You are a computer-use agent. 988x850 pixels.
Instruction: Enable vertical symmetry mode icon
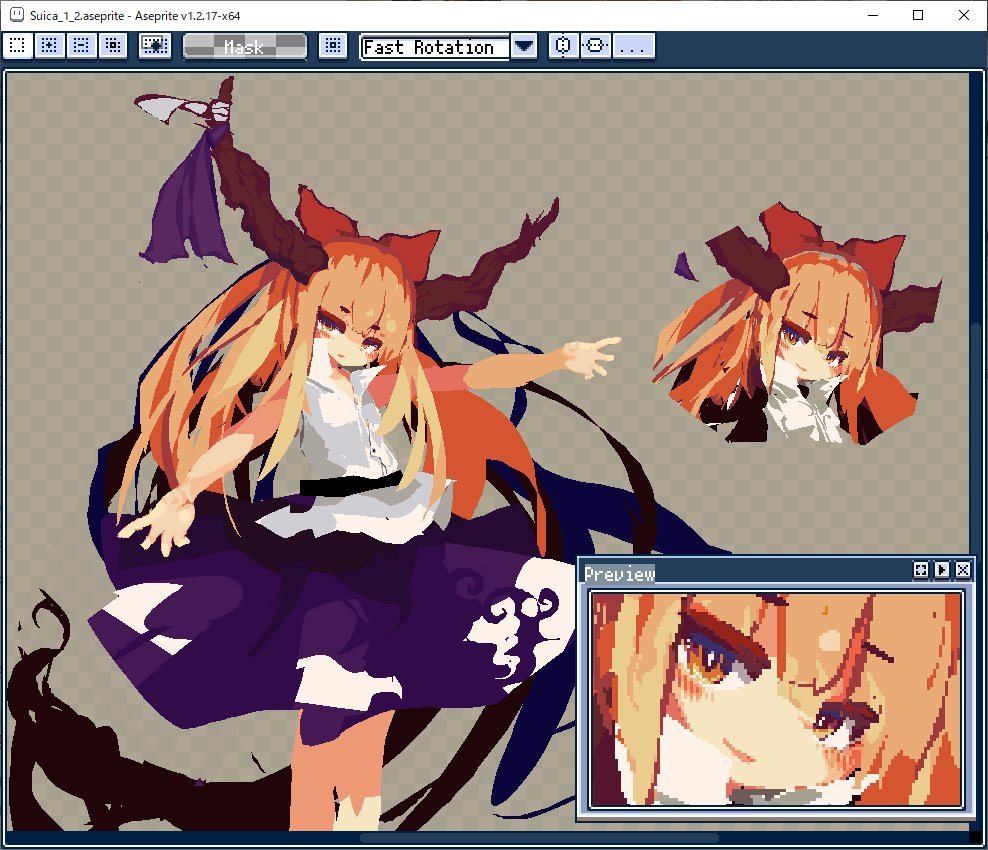pyautogui.click(x=563, y=46)
